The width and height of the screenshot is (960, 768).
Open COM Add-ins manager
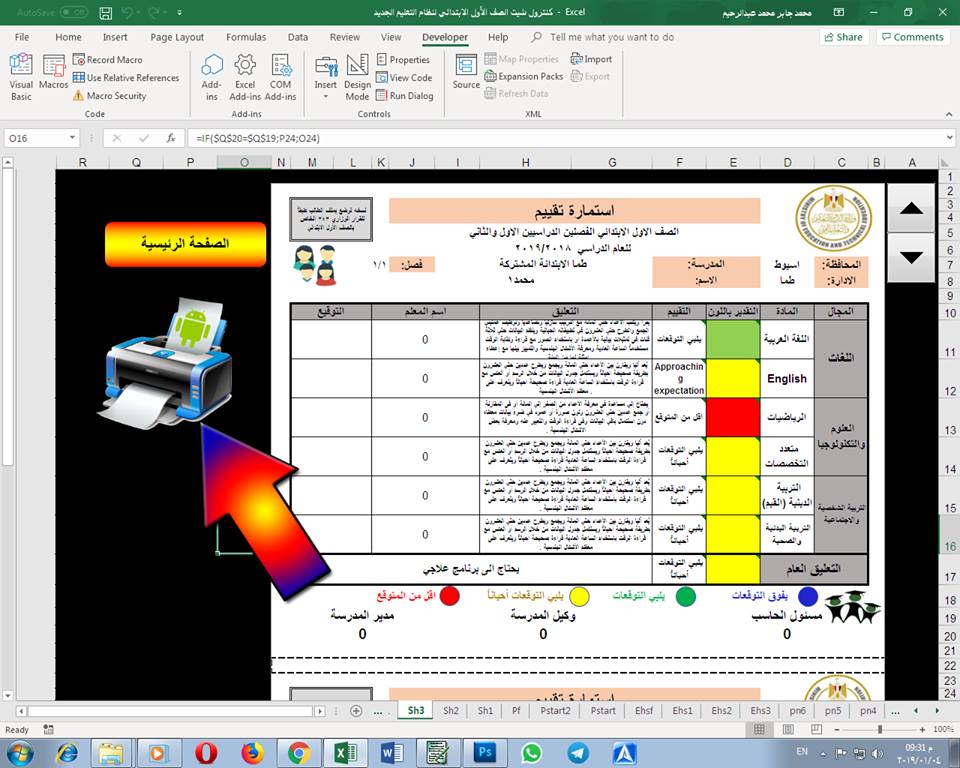point(280,77)
